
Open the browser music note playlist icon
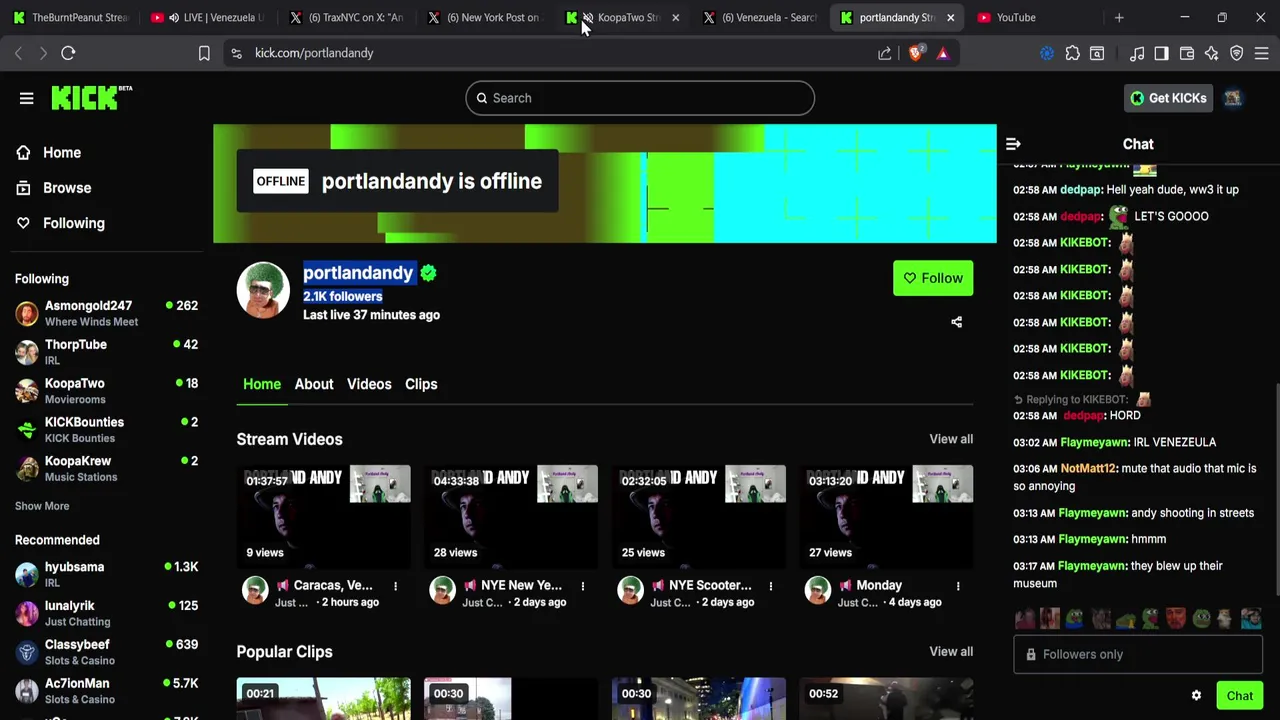click(x=1137, y=53)
